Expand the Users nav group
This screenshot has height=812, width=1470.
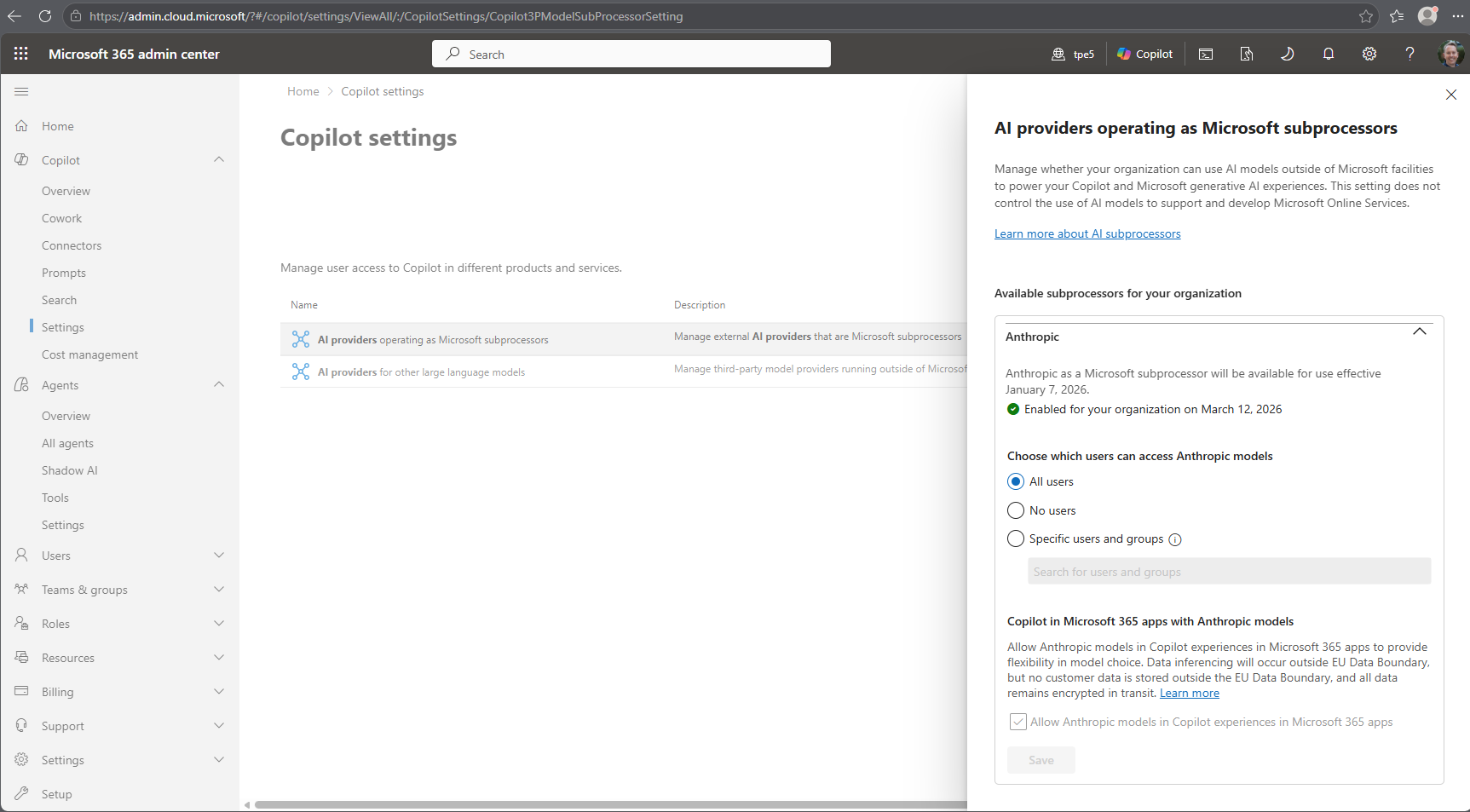pos(219,556)
